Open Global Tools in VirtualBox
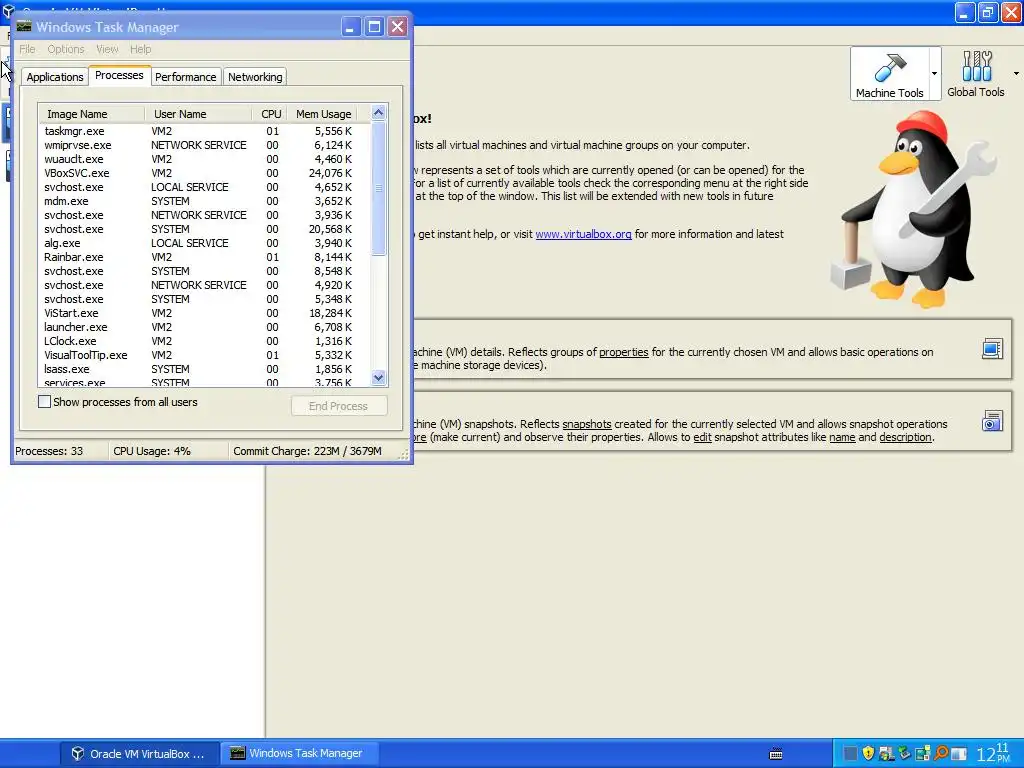Screen dimensions: 1024x768 click(976, 74)
